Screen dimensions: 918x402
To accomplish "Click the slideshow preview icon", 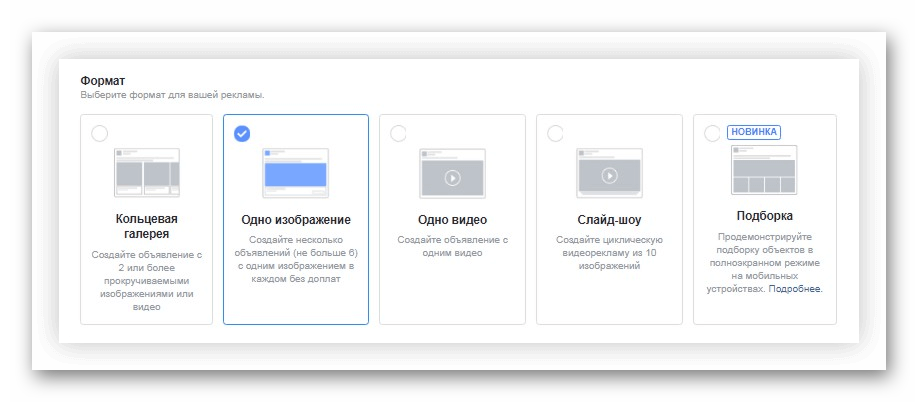I will point(609,173).
